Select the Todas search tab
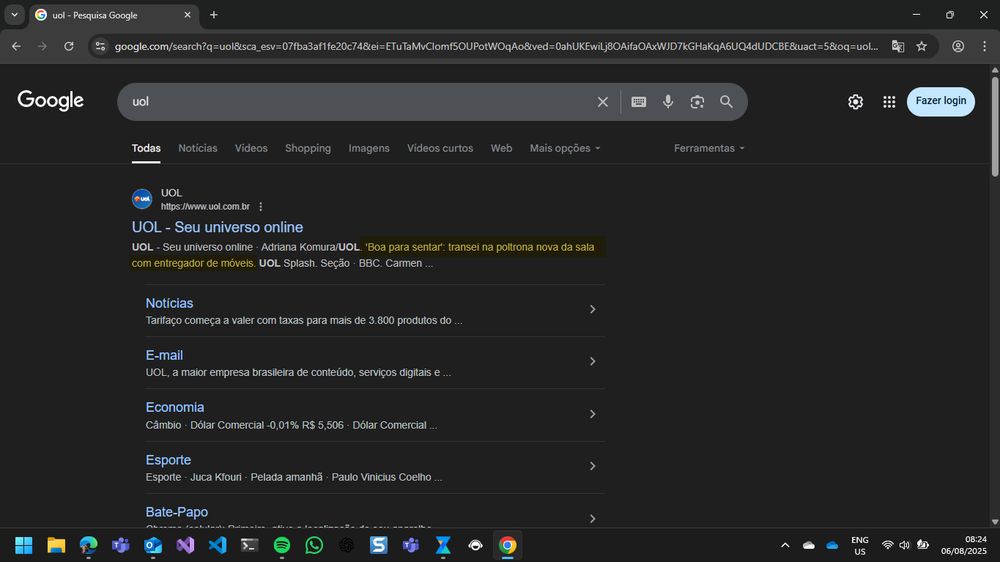The height and width of the screenshot is (562, 1000). click(x=146, y=148)
